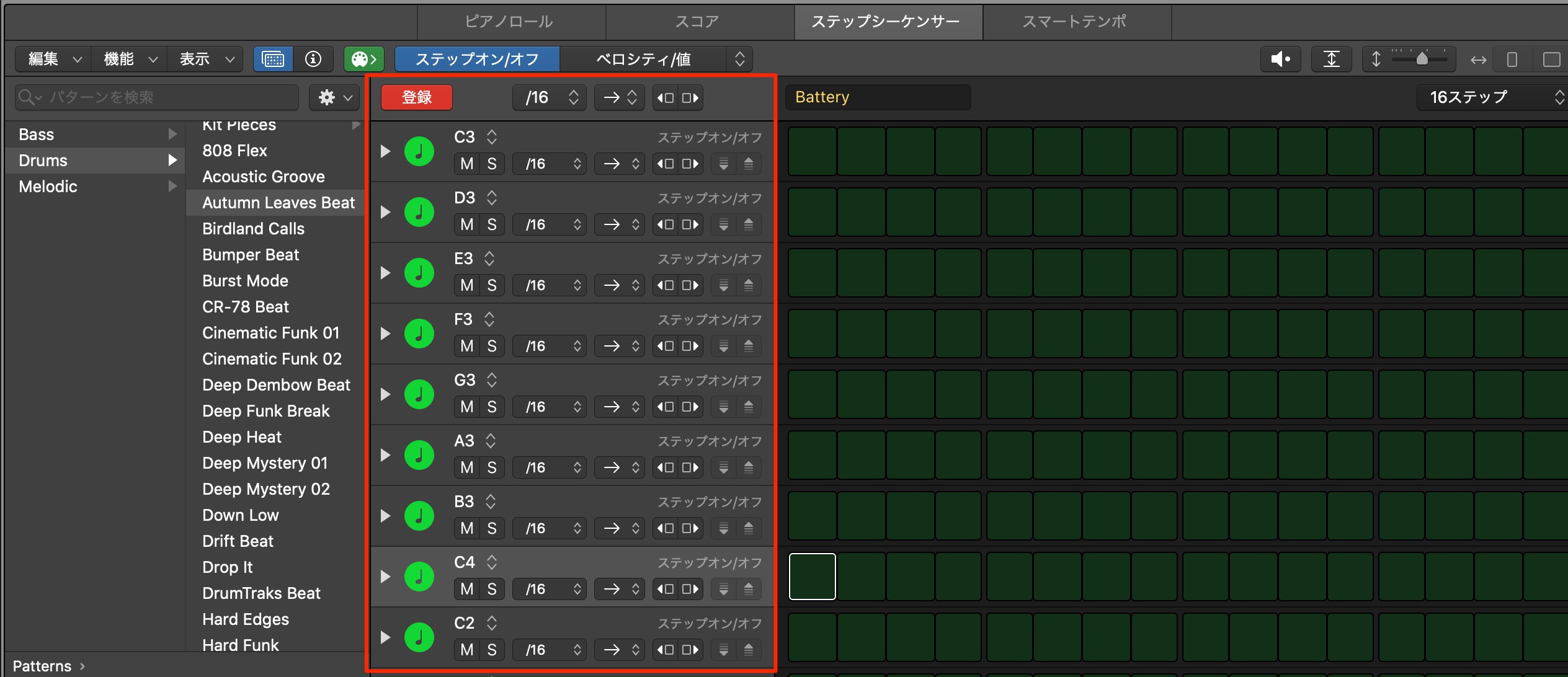The height and width of the screenshot is (677, 1568).
Task: Solo the B3 row
Action: [x=492, y=528]
